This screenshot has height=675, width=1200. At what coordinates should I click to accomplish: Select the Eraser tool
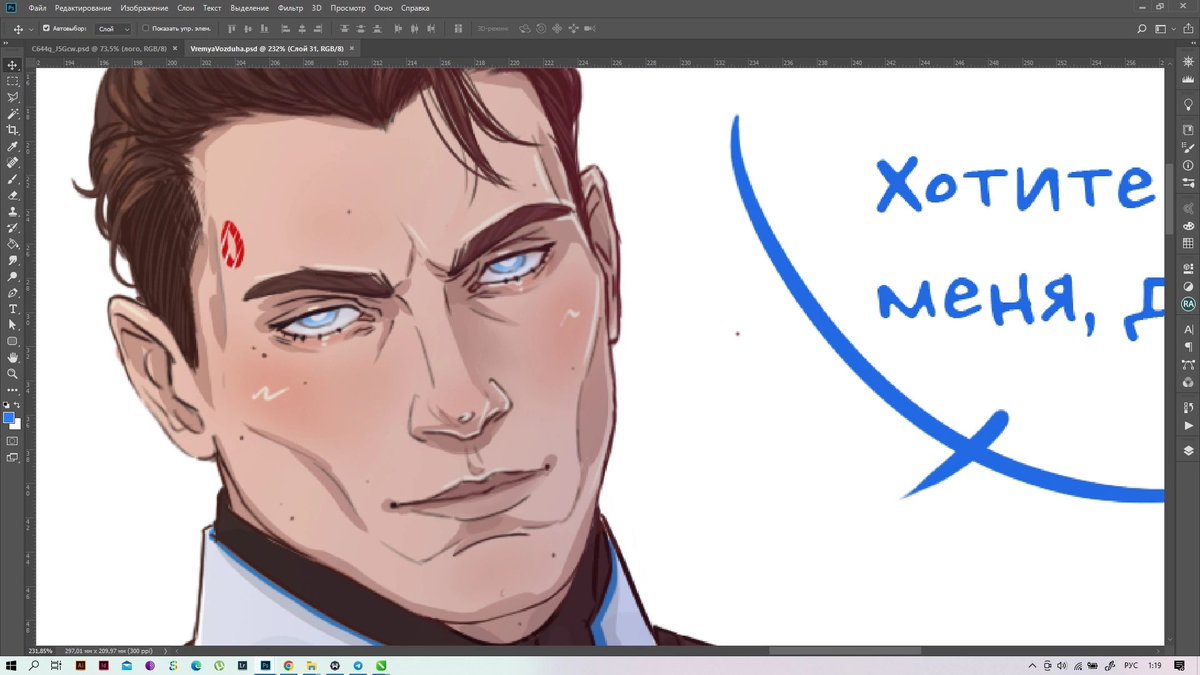13,195
